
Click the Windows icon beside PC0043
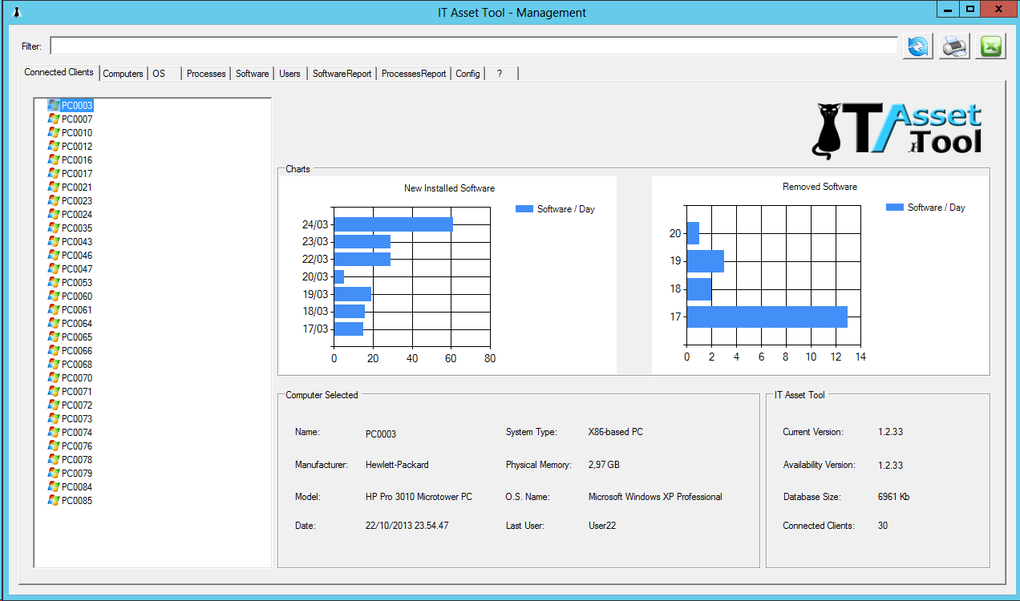53,242
